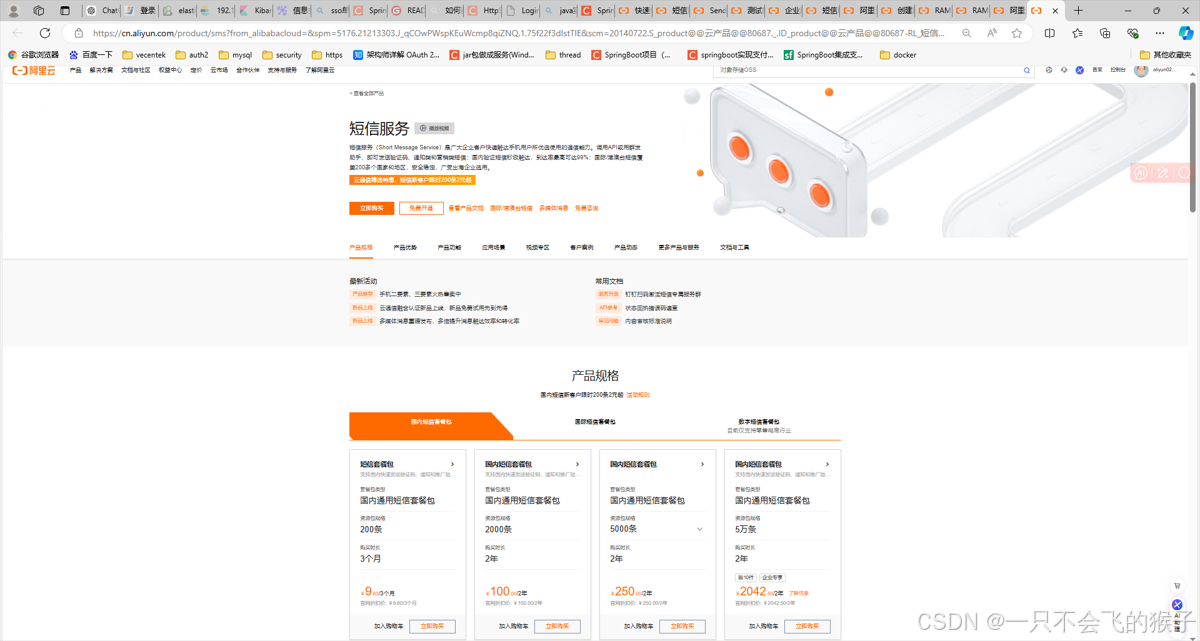Open the 内容审核标准说明 doc link
Screen dimensions: 1200x641
[x=649, y=321]
